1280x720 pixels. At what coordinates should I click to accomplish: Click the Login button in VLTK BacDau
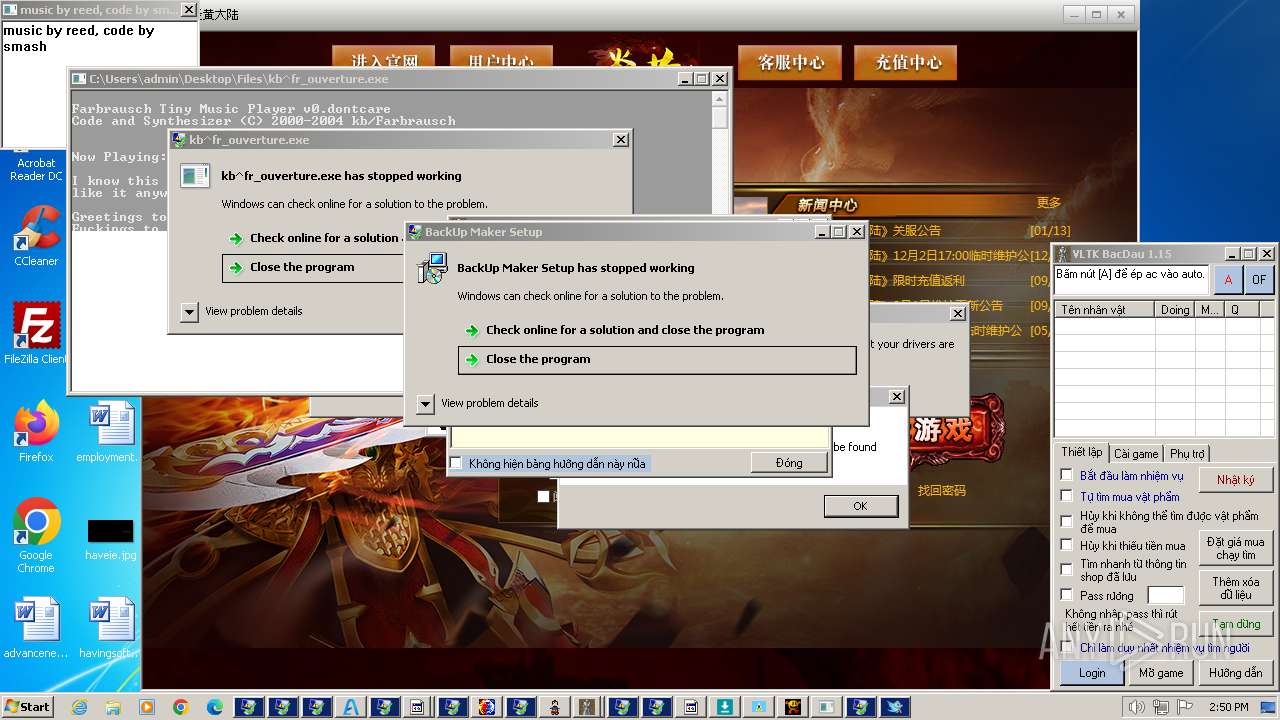(x=1092, y=673)
